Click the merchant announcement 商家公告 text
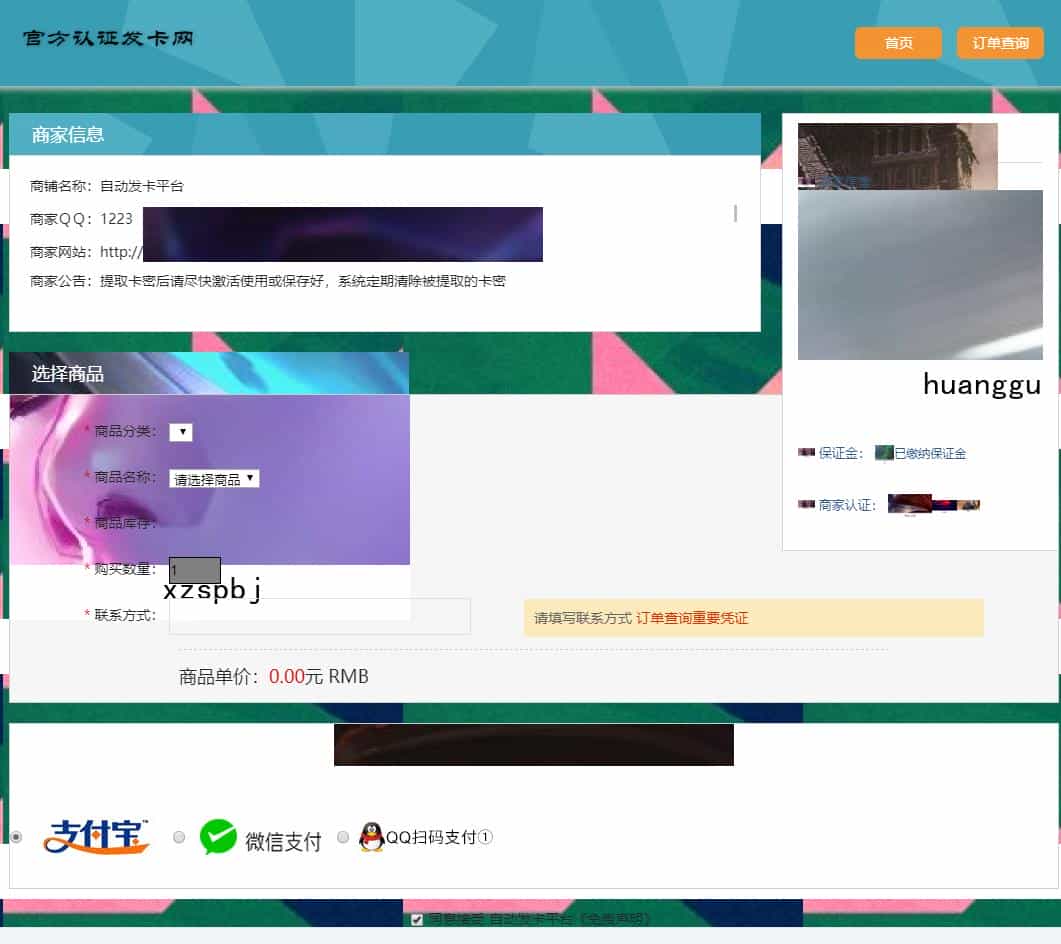This screenshot has width=1061, height=944. pos(268,281)
